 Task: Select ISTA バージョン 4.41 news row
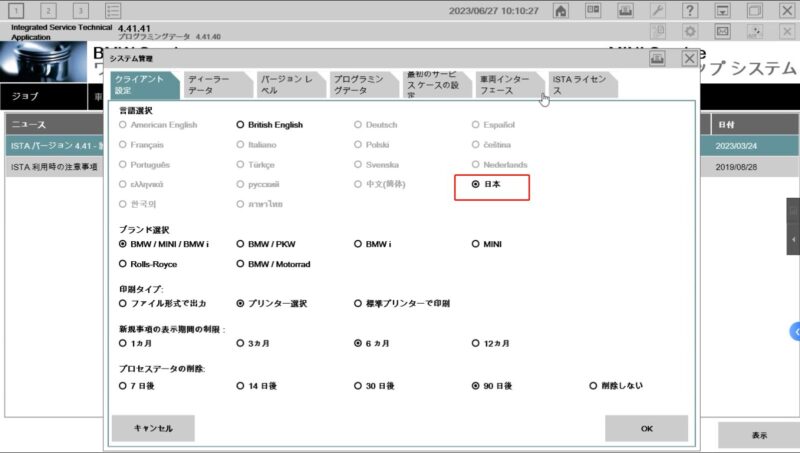pos(55,146)
